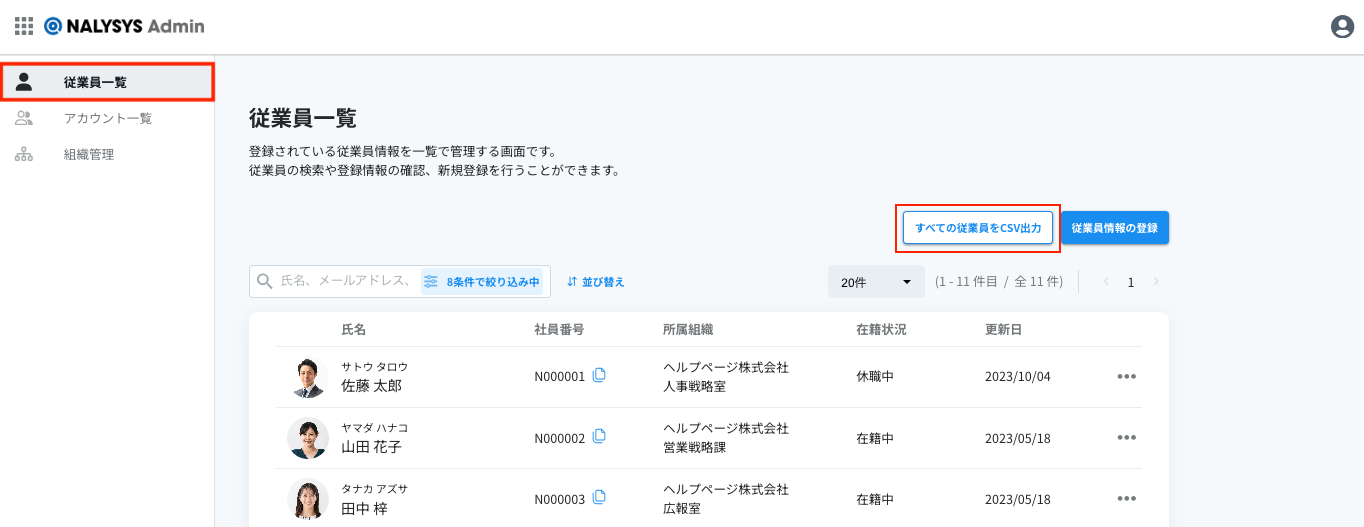Expand the 20件 page size dropdown
Image resolution: width=1364 pixels, height=527 pixels.
click(876, 282)
